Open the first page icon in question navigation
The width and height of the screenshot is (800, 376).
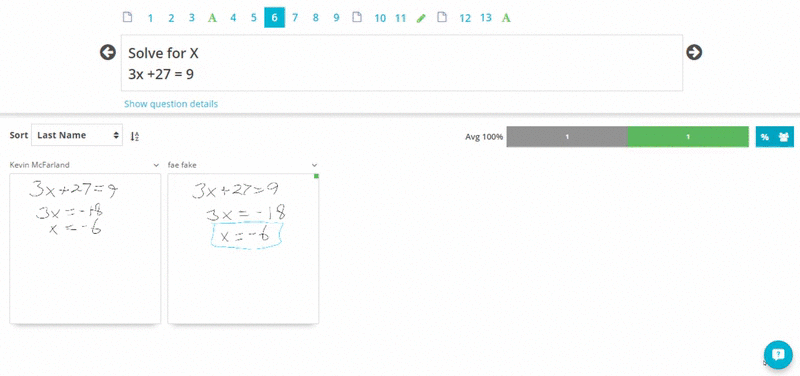(128, 17)
